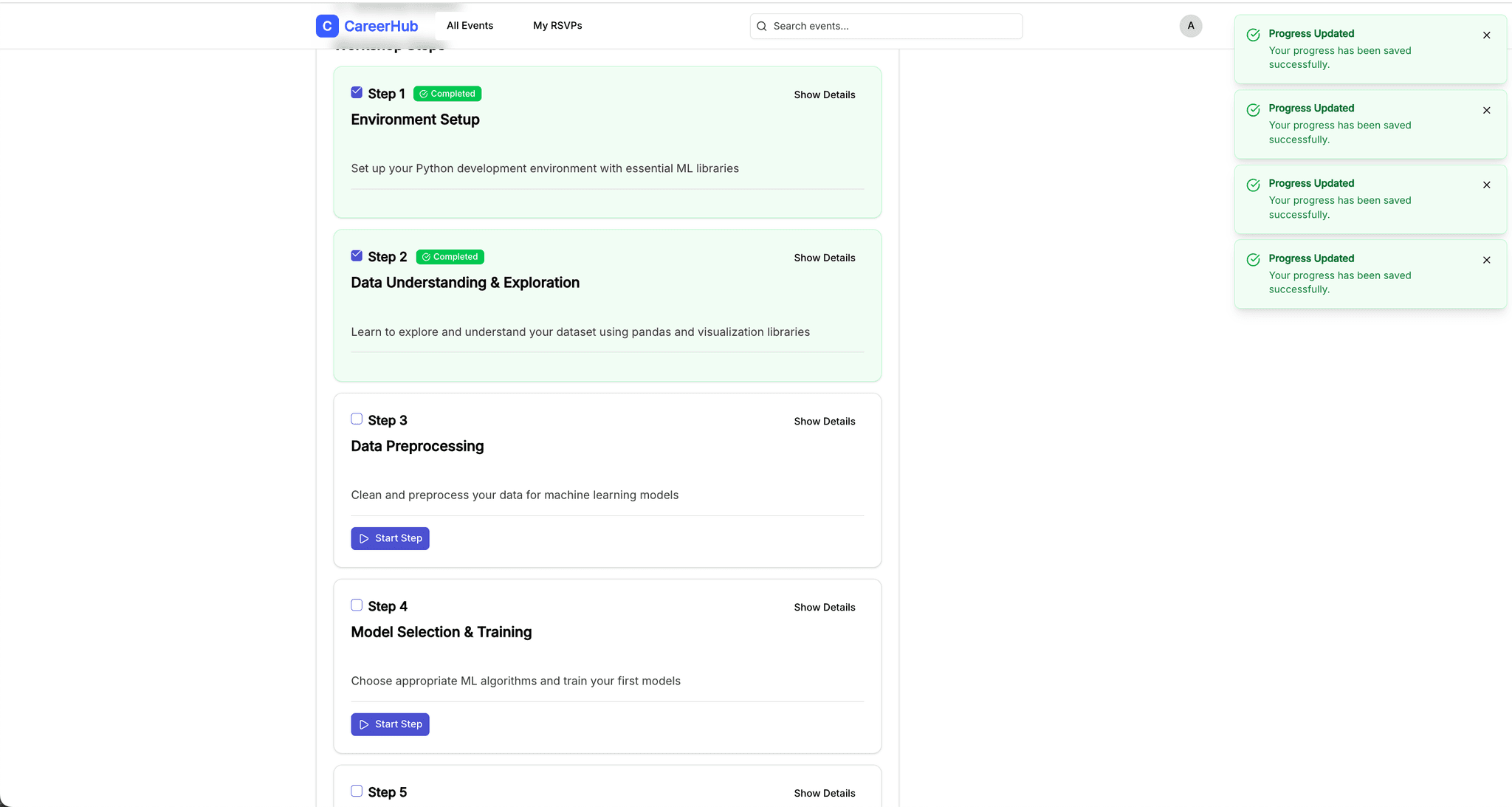Expand details for Data Understanding & Exploration
The width and height of the screenshot is (1512, 807).
(824, 257)
